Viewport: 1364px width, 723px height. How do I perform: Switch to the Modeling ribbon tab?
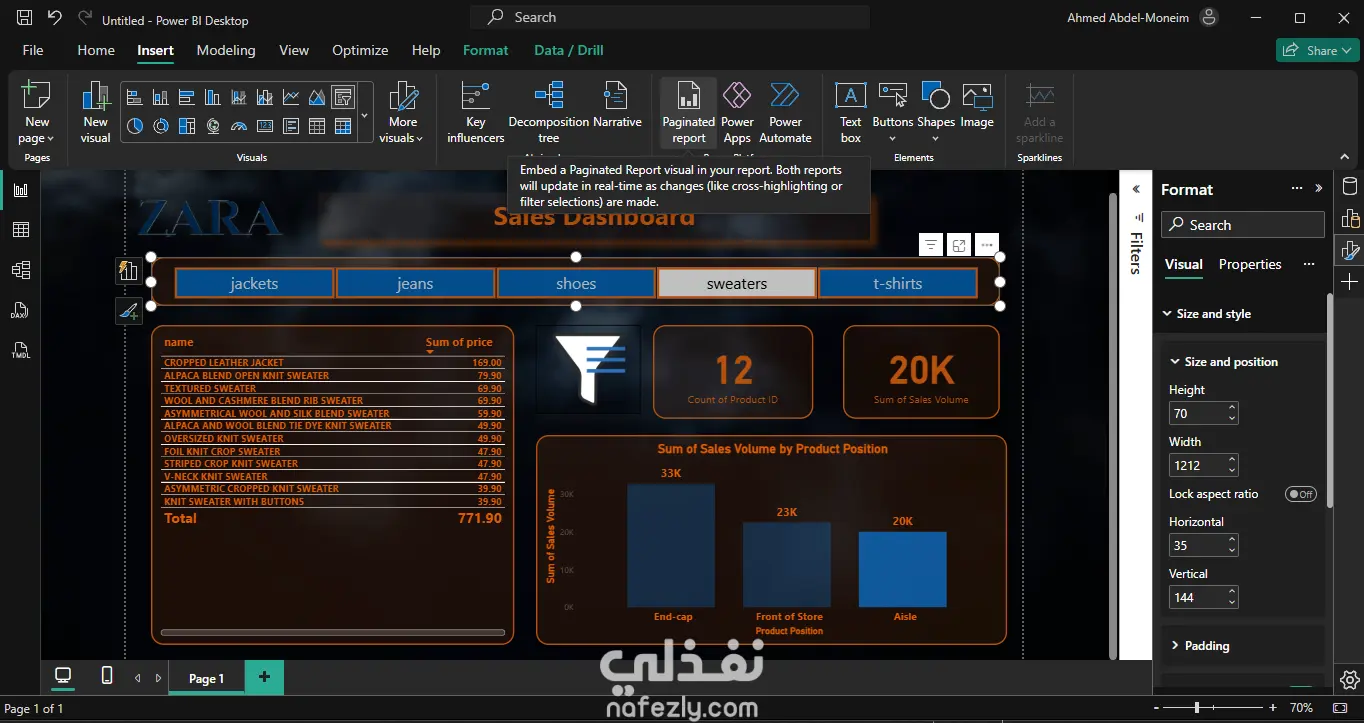point(226,50)
